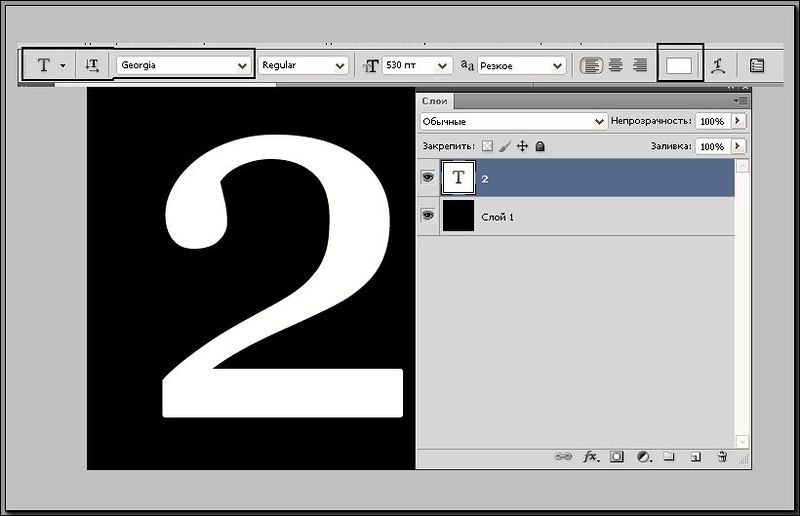Select the Type tool preset picker
Viewport: 800px width, 516px height.
click(x=50, y=65)
